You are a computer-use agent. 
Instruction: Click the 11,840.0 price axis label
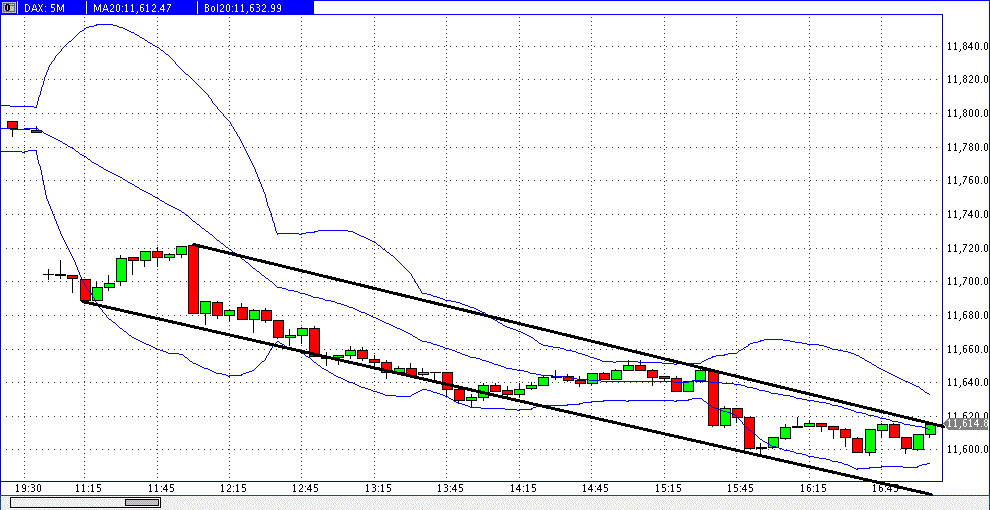pos(967,47)
